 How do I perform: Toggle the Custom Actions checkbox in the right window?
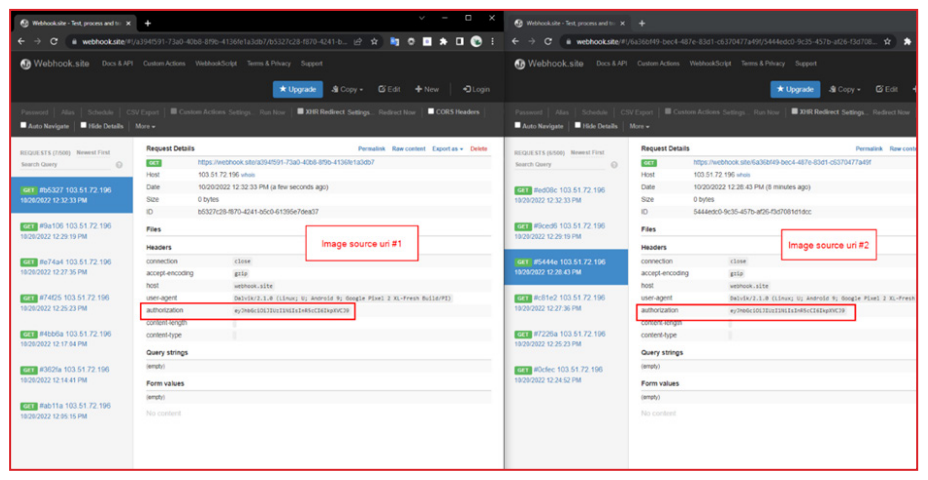coord(668,111)
